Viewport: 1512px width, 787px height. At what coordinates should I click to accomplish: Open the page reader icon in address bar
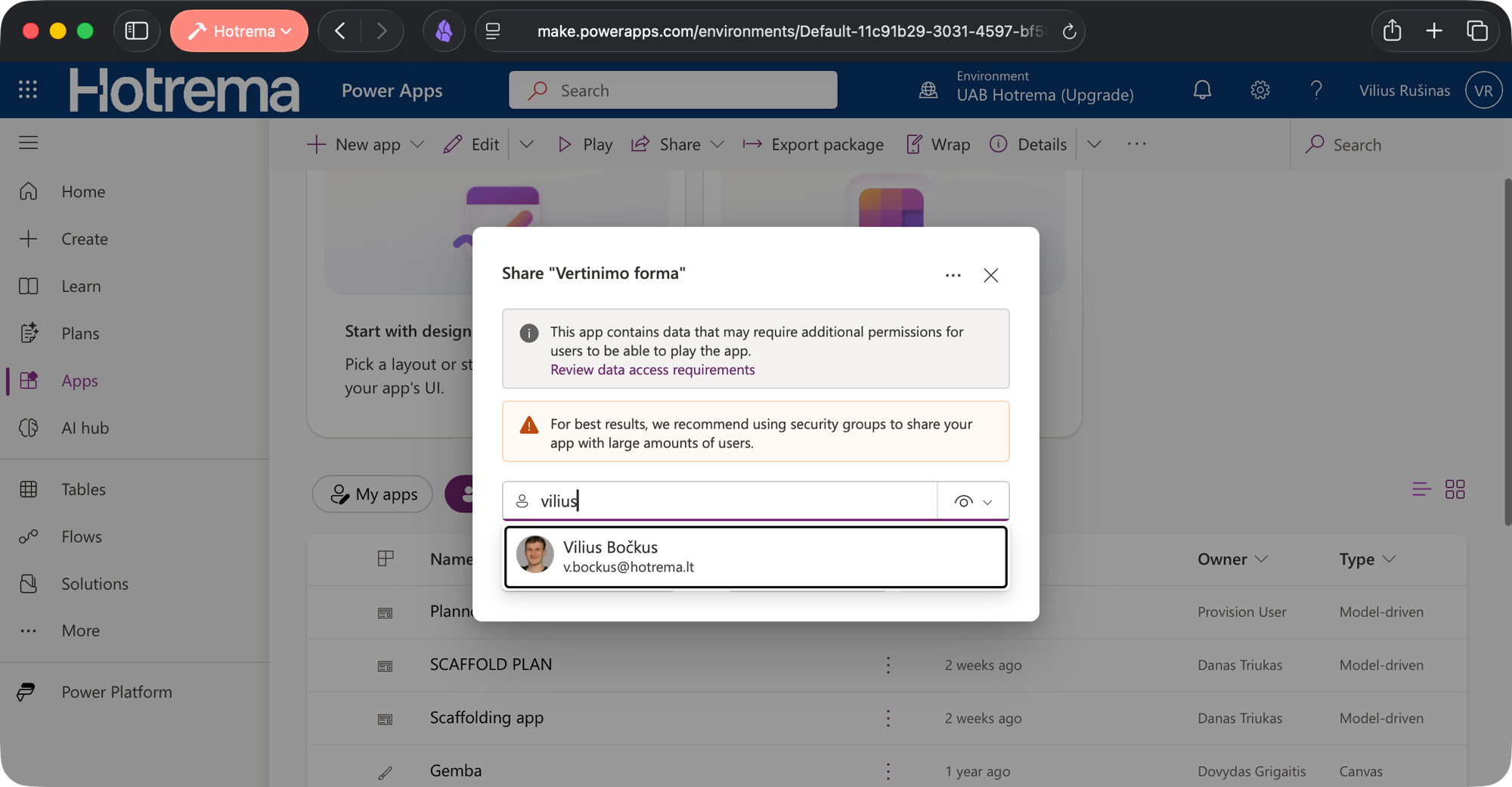coord(493,31)
